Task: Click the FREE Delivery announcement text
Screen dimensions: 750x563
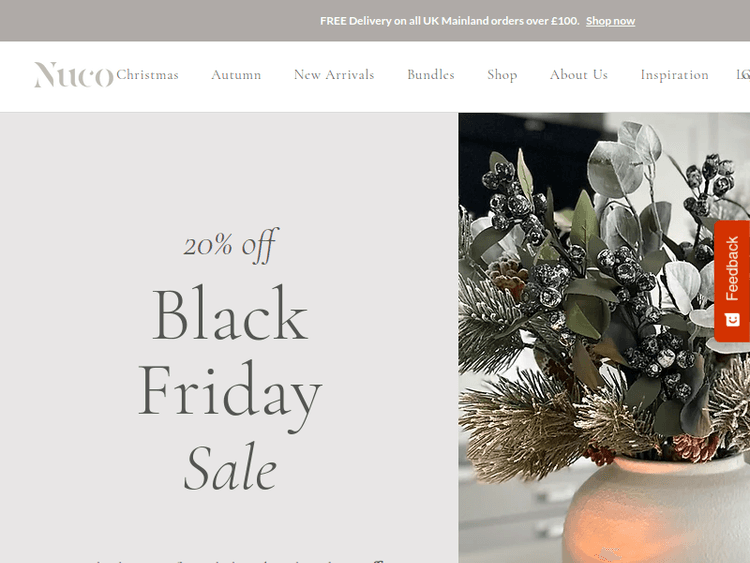Action: click(x=450, y=21)
